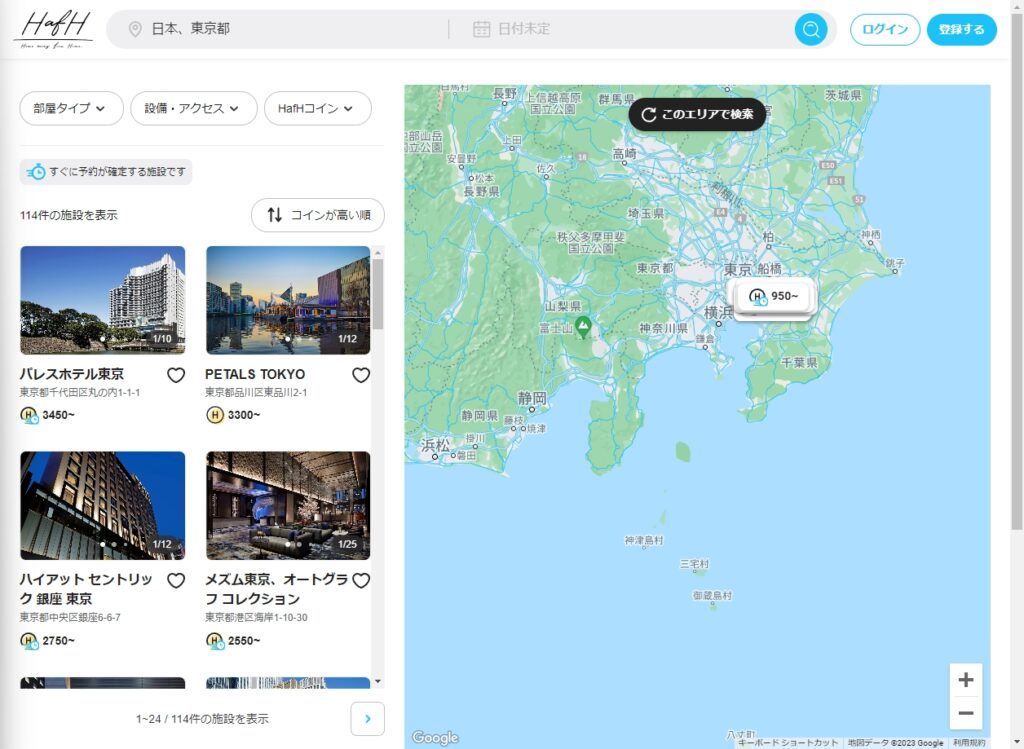This screenshot has height=749, width=1024.
Task: Open パレスホテル東京 photo thumbnail
Action: [103, 300]
